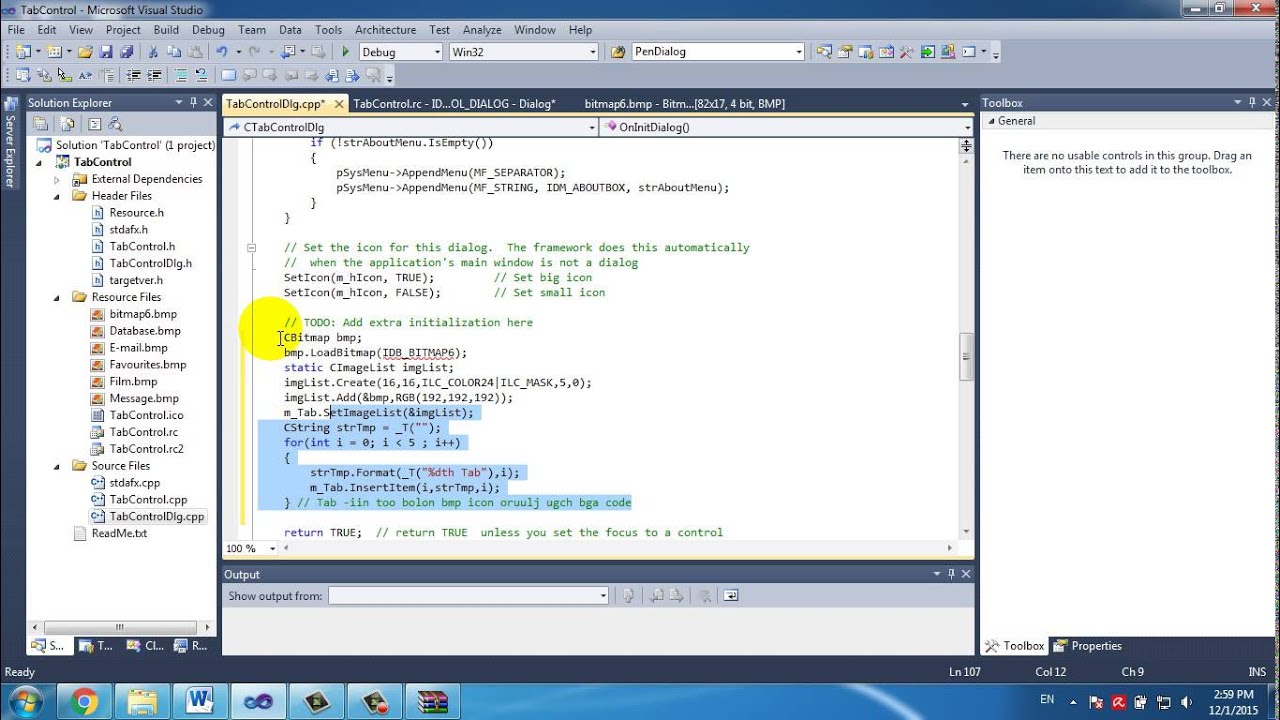Switch to bitmap6.bmp editor tab
Viewport: 1280px width, 720px height.
coord(684,103)
